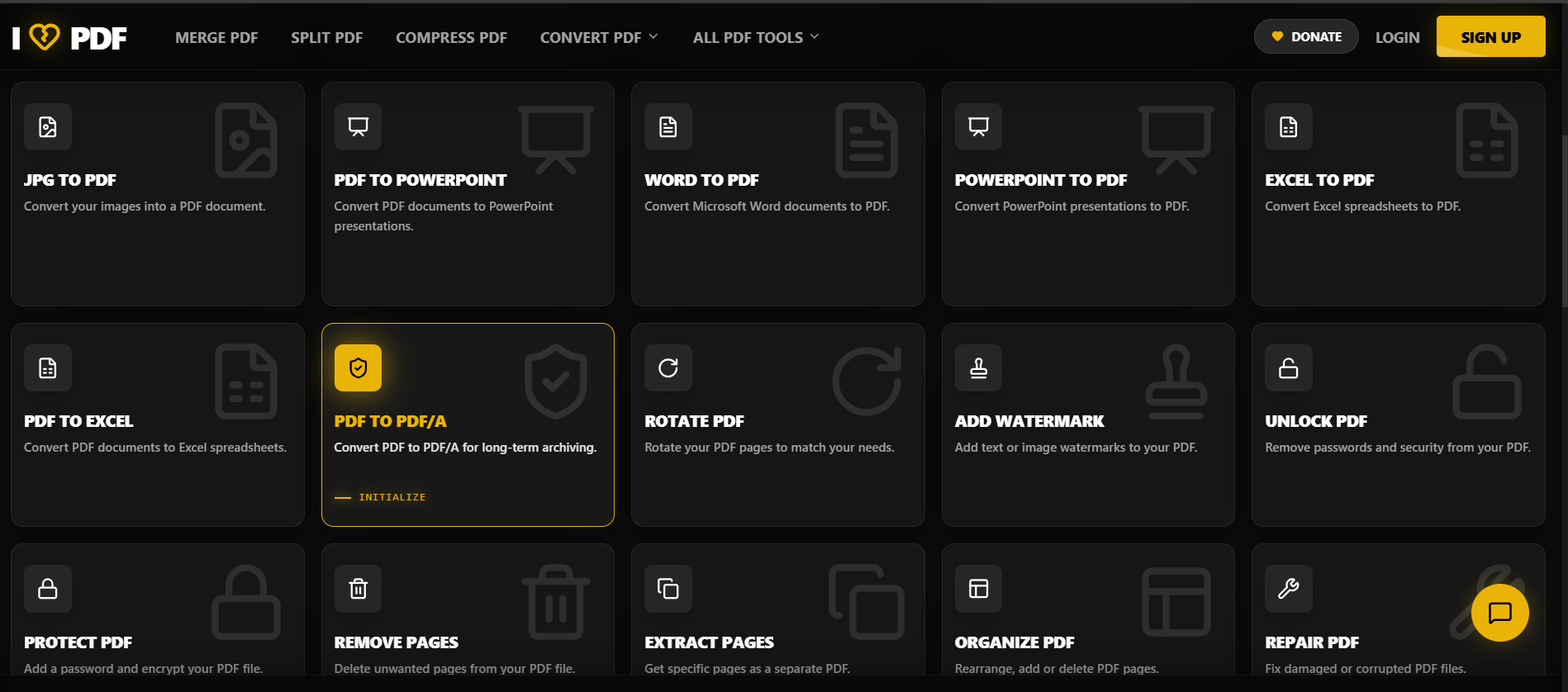Expand the All PDF Tools dropdown
The height and width of the screenshot is (692, 1568).
point(756,37)
